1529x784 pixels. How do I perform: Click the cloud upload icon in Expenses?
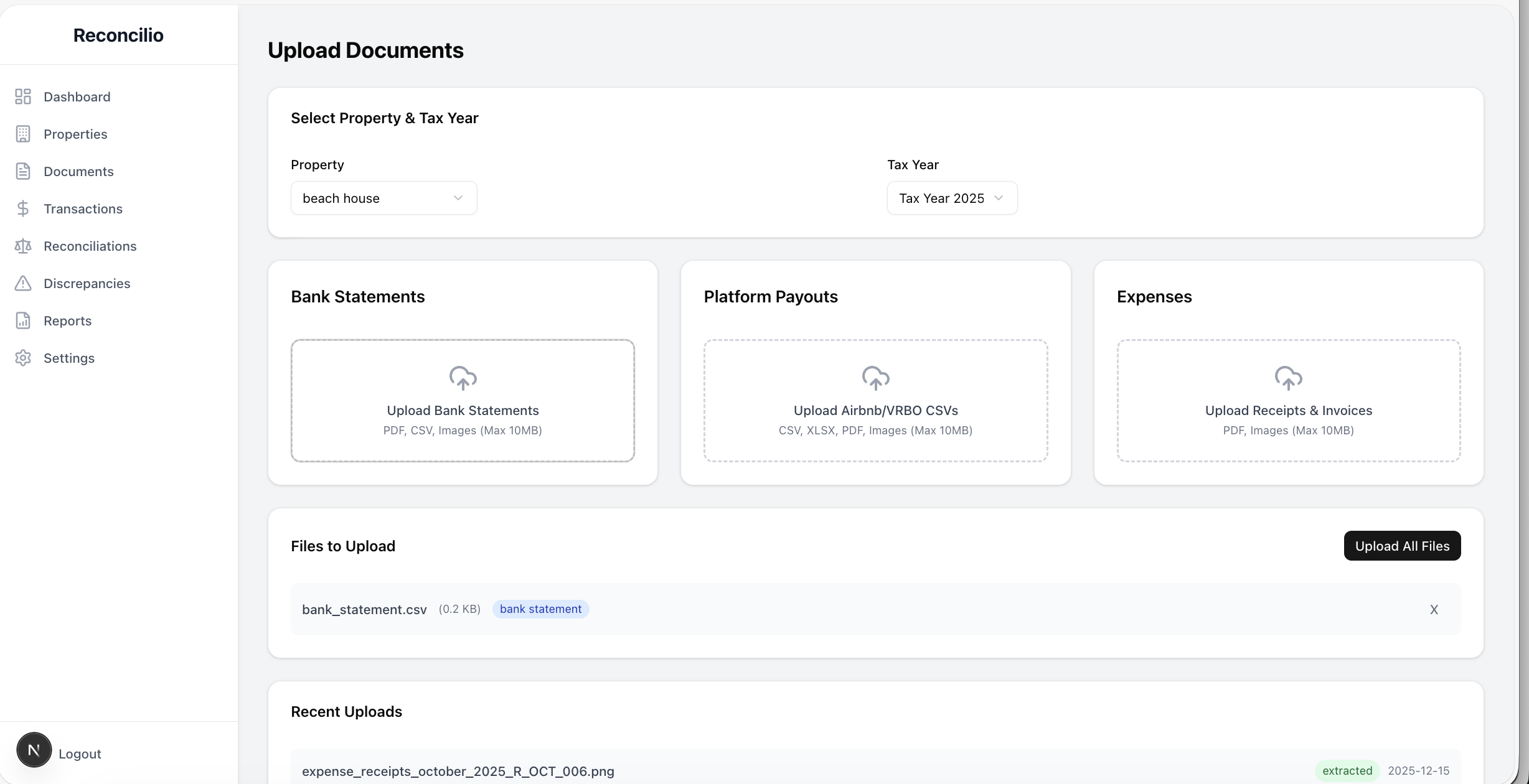click(1288, 378)
